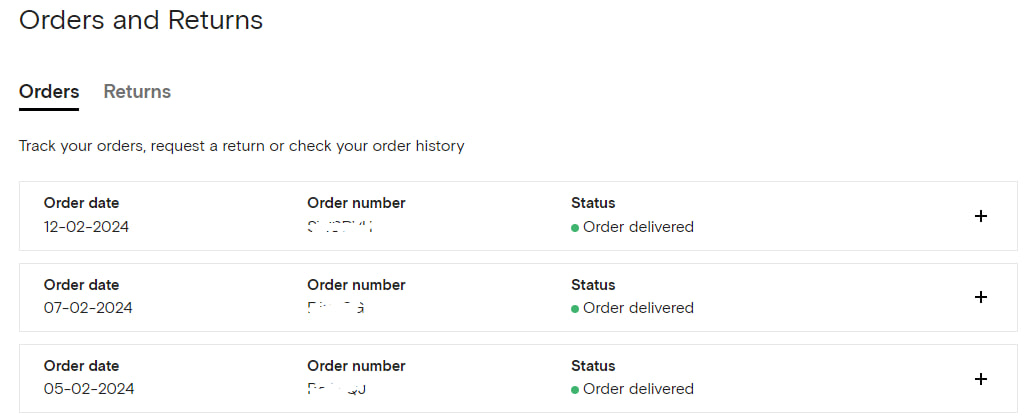1034x417 pixels.
Task: Click the "Order number" label in the top order row
Action: point(356,203)
